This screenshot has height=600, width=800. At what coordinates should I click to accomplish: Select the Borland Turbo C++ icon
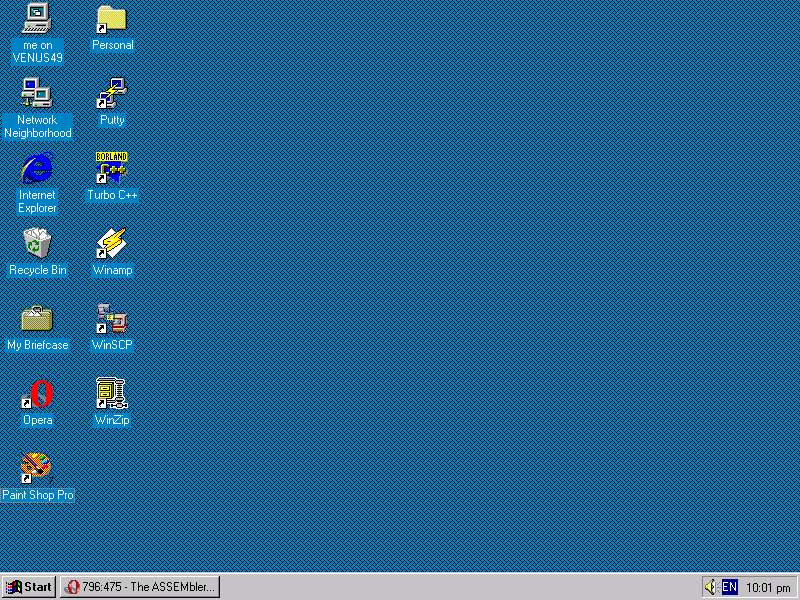pos(112,167)
